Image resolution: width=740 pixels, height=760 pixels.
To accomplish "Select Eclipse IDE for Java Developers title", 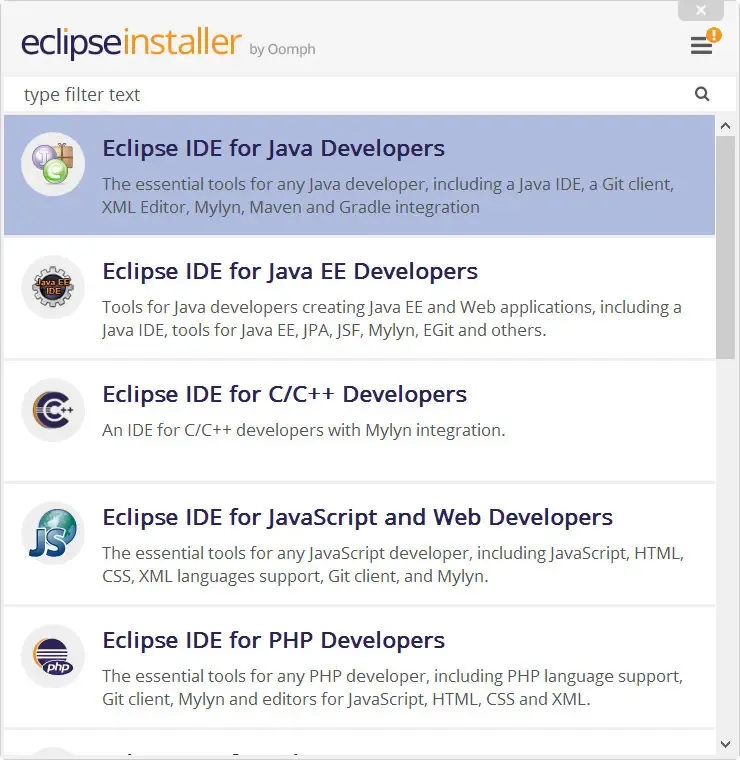I will (273, 148).
